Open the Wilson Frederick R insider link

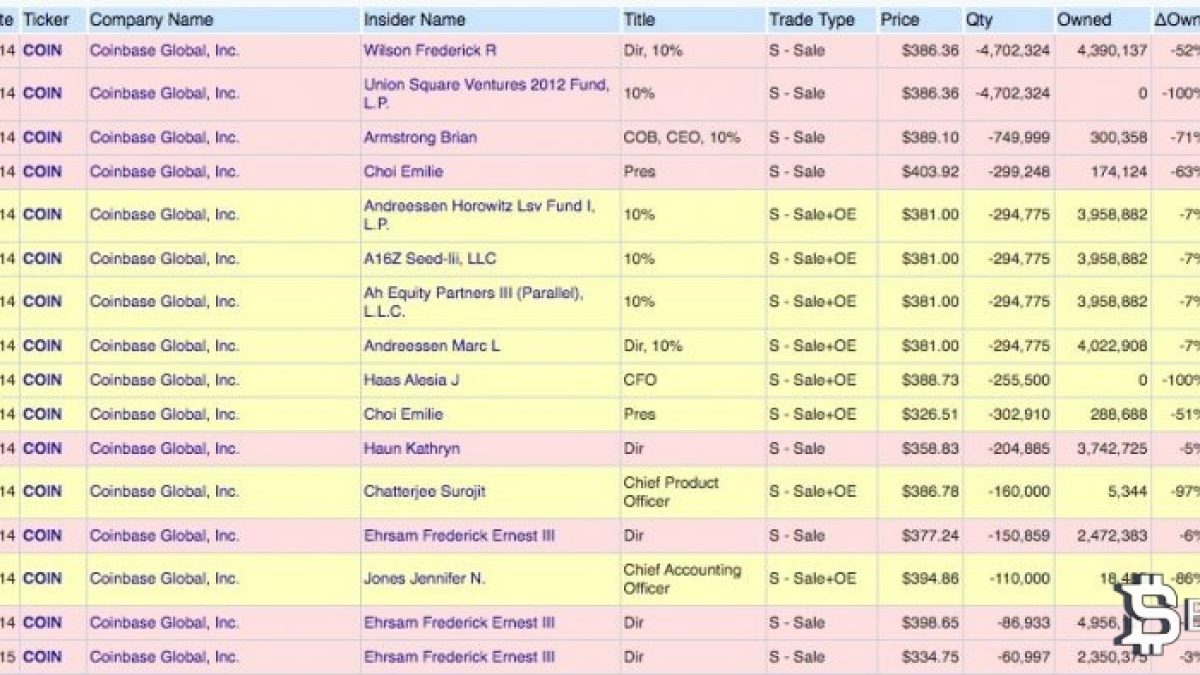point(430,50)
